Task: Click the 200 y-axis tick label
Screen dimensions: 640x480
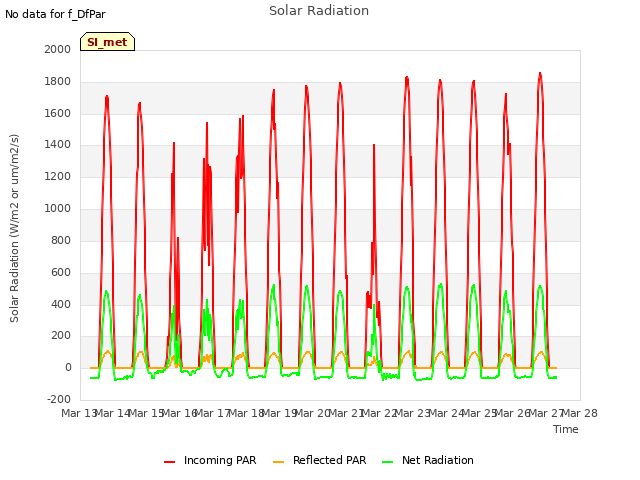Action: pyautogui.click(x=61, y=336)
